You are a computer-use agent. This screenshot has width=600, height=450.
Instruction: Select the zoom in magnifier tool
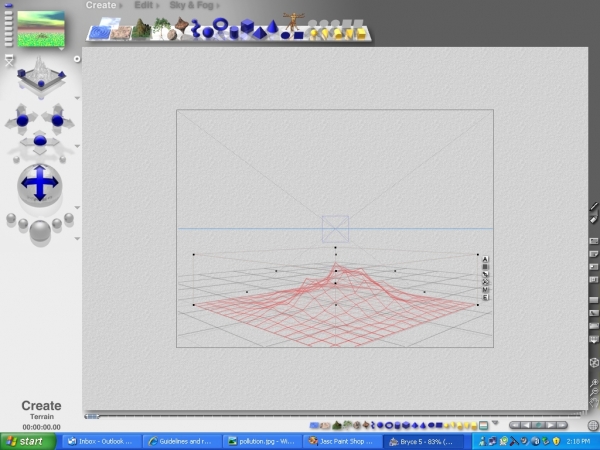594,383
